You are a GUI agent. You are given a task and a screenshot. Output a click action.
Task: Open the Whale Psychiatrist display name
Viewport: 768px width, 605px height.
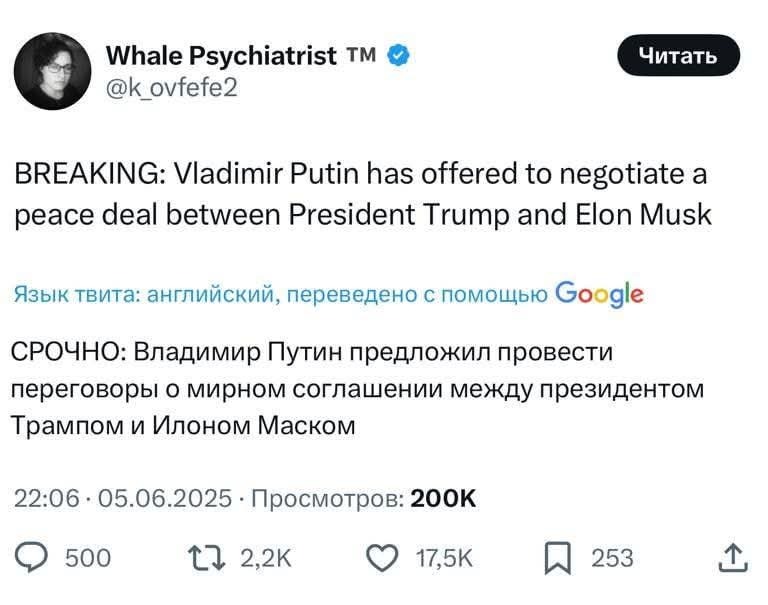[221, 56]
